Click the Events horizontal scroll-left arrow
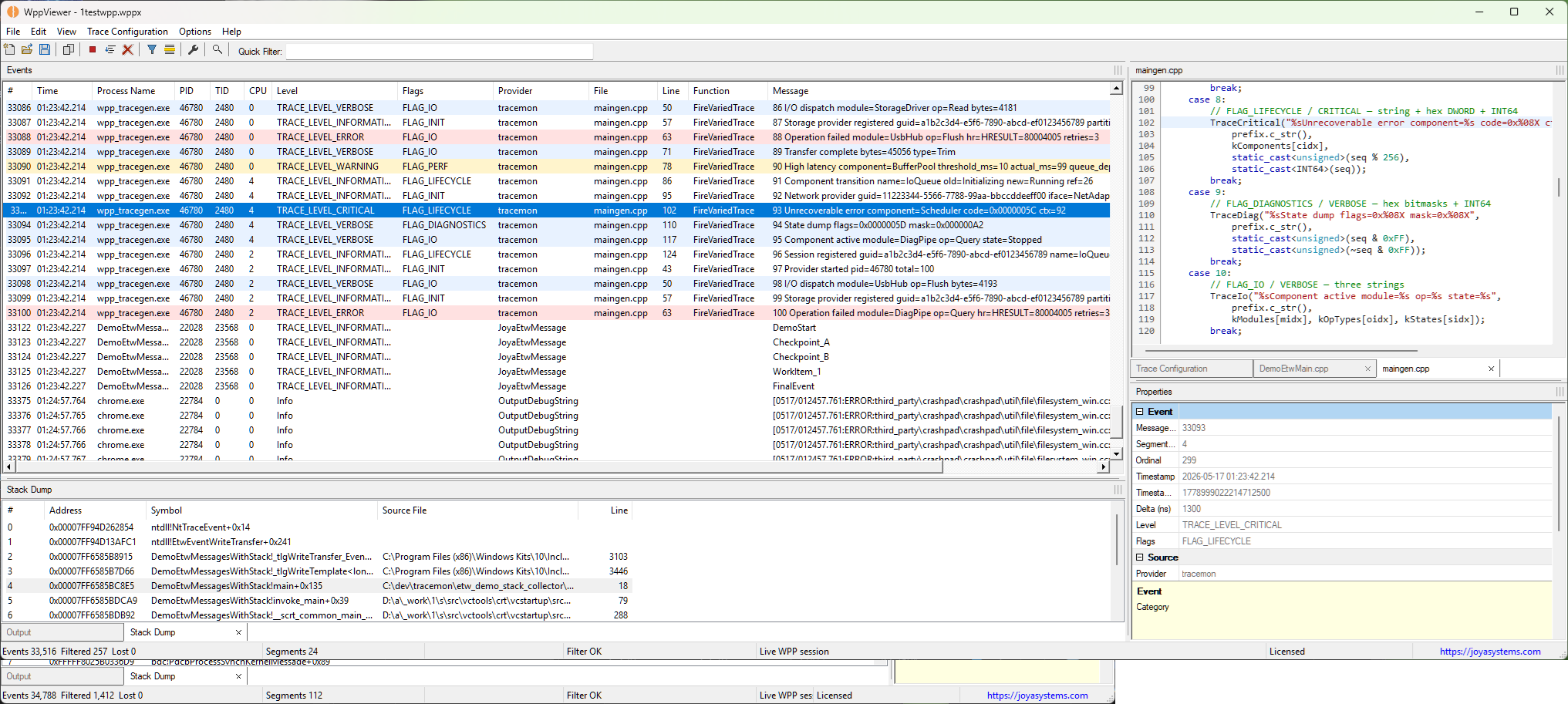 pos(9,467)
